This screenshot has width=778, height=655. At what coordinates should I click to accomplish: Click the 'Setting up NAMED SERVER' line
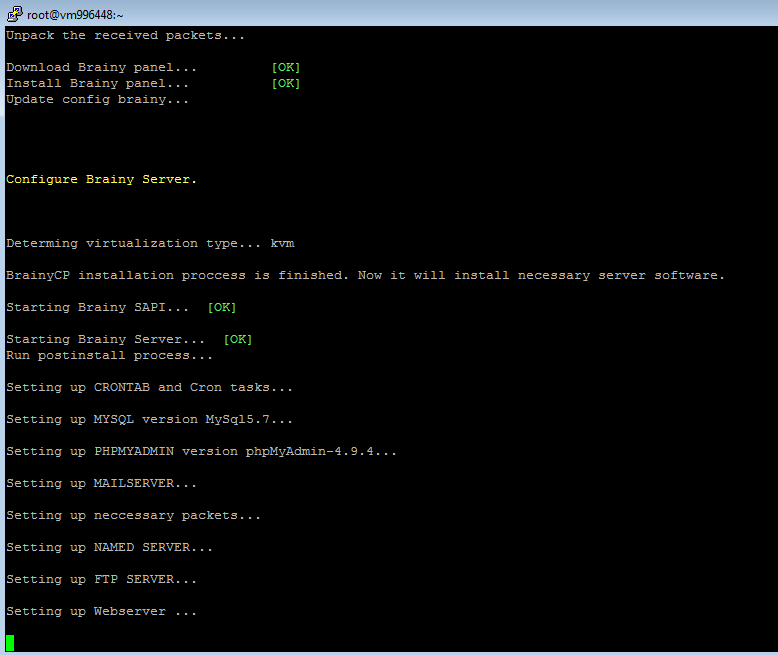pos(109,548)
